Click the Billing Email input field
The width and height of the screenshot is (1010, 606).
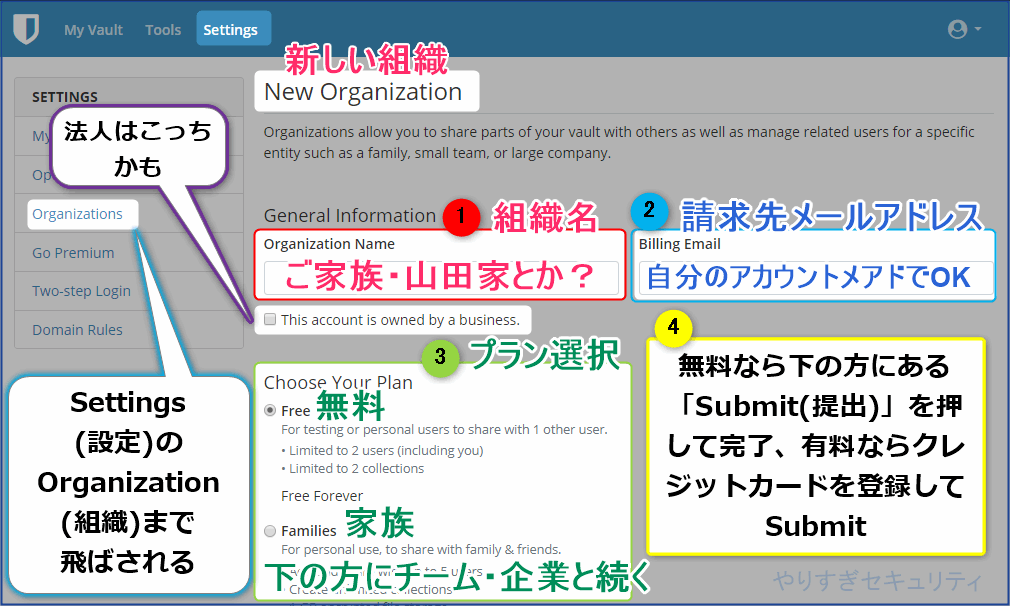(x=815, y=278)
